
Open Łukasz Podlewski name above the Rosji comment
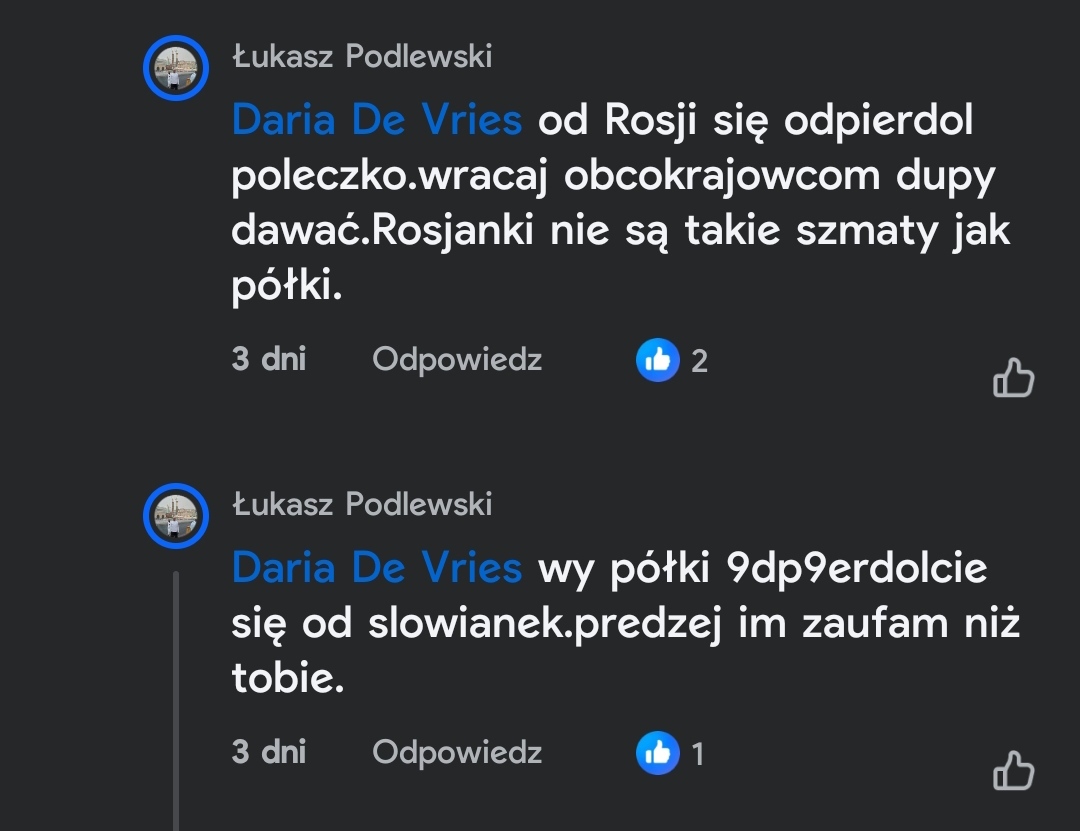click(x=362, y=56)
